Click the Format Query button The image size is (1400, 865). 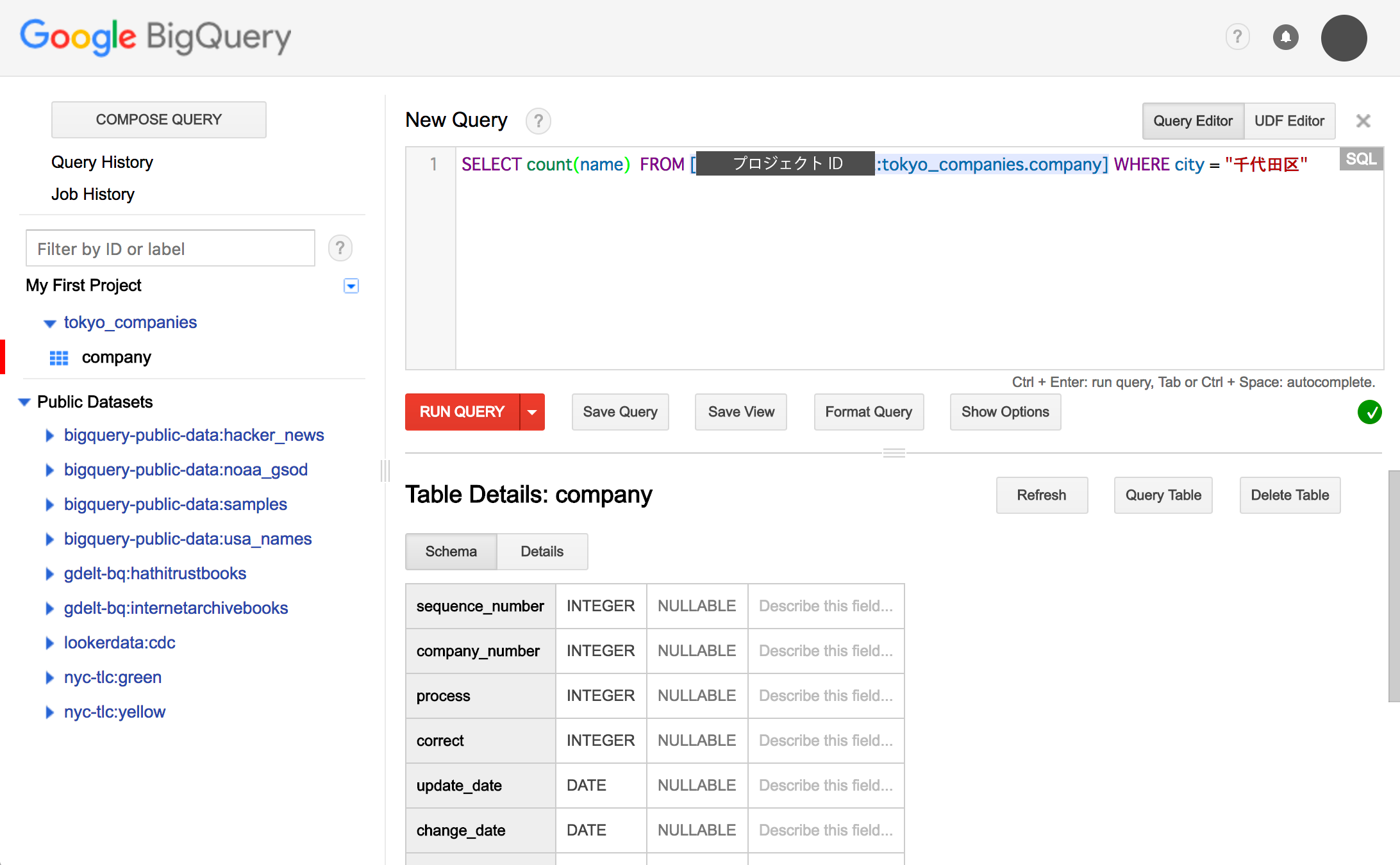(x=869, y=412)
